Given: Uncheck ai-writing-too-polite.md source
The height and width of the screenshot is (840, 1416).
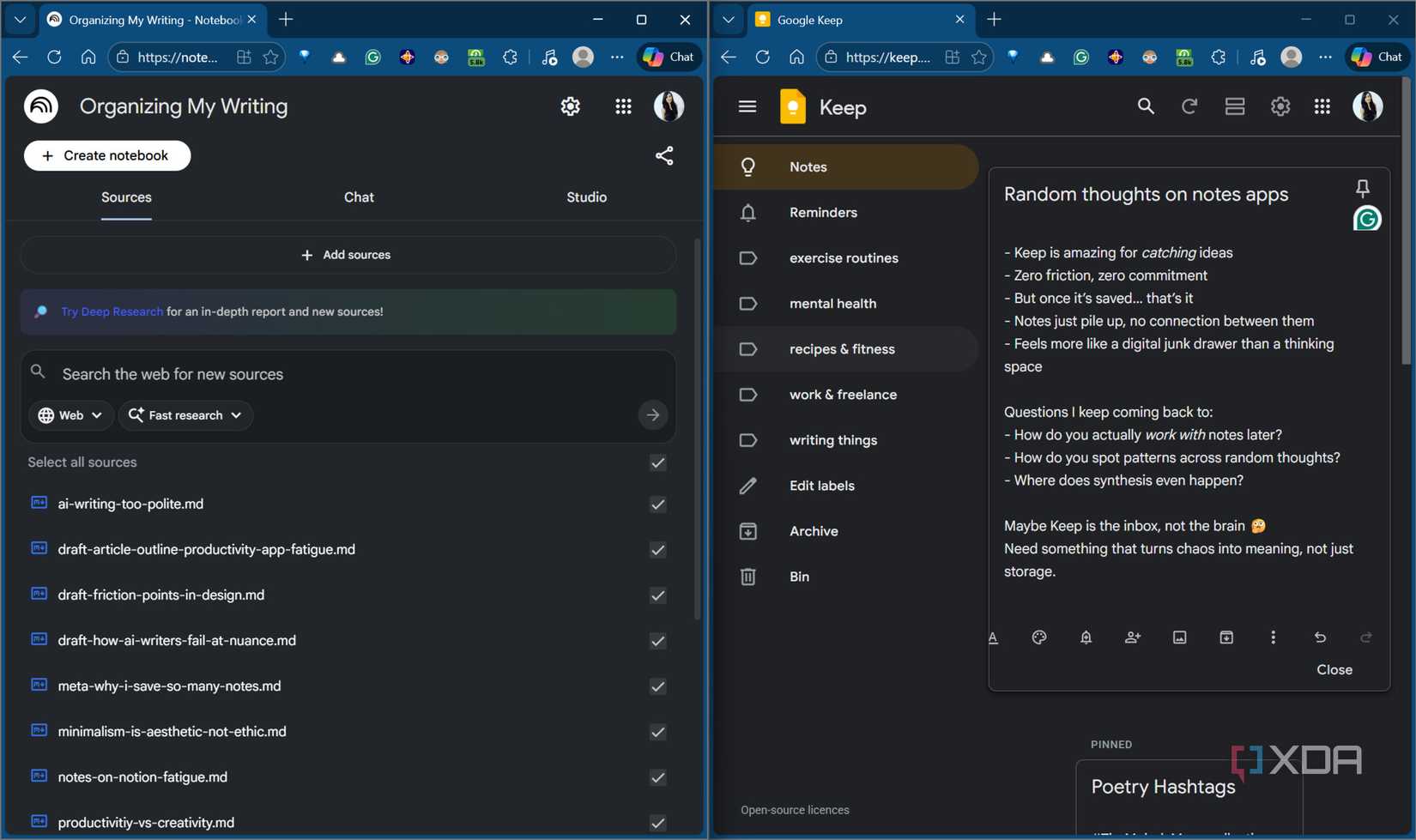Looking at the screenshot, I should pos(658,505).
